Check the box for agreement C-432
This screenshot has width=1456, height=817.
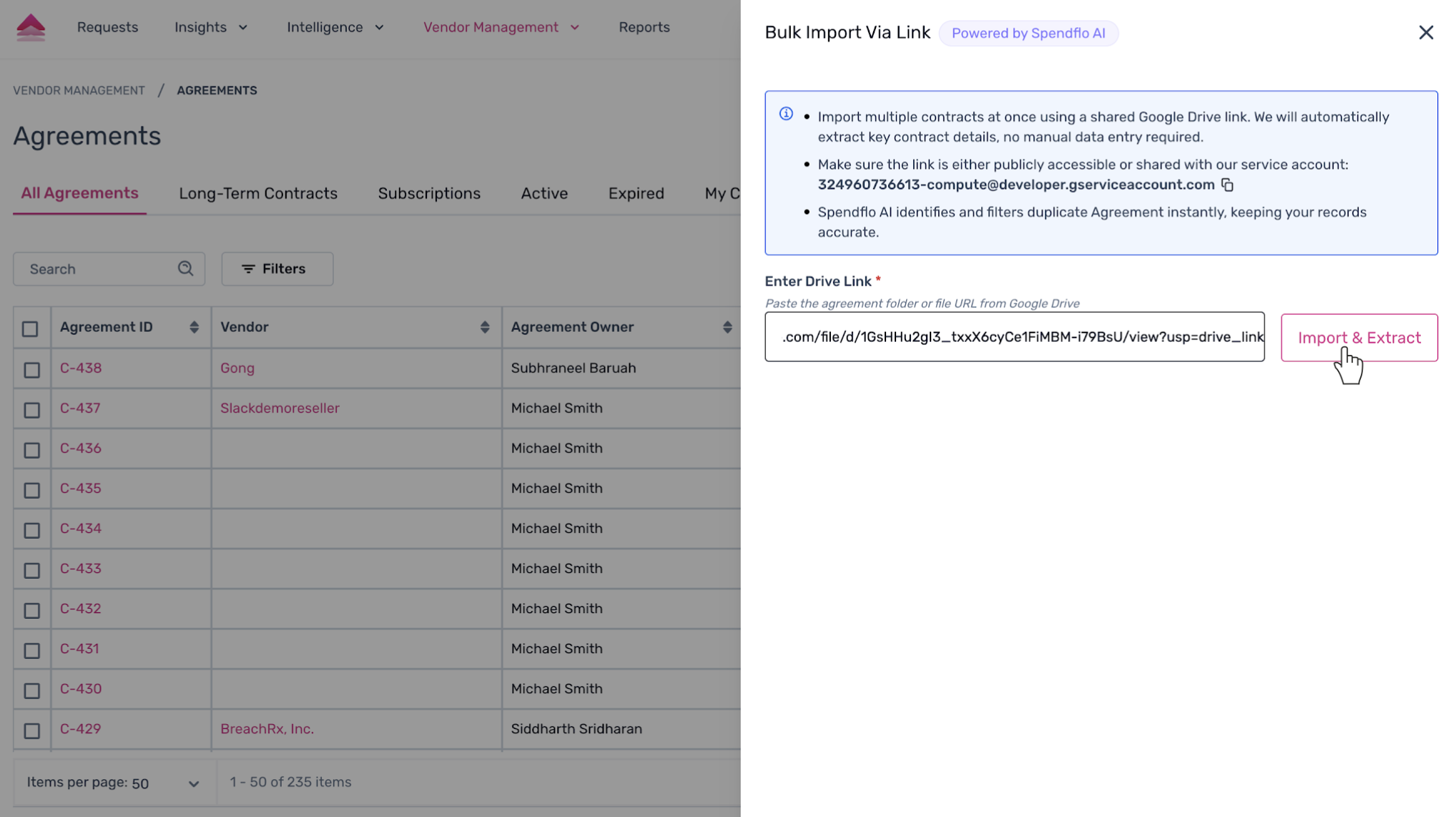pos(31,610)
